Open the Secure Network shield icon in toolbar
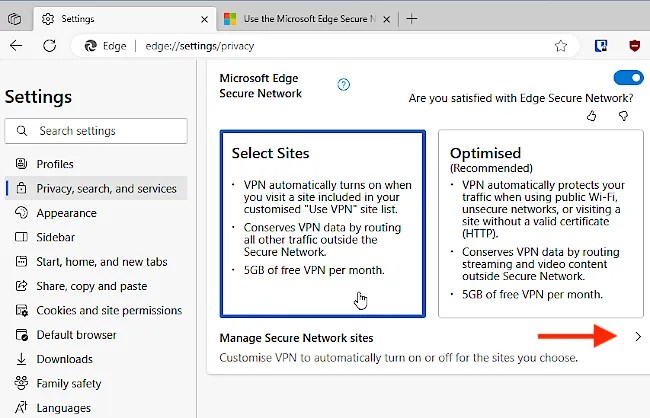This screenshot has height=418, width=650. coord(601,46)
